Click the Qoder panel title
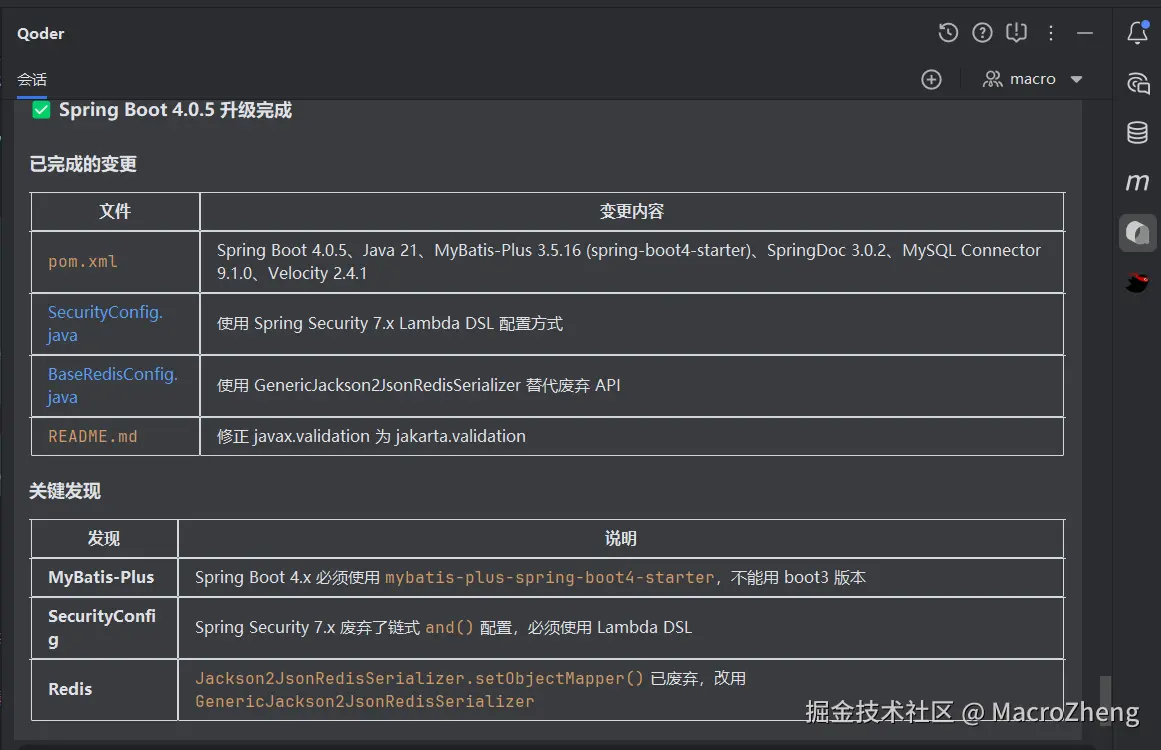Image resolution: width=1161 pixels, height=750 pixels. (41, 33)
